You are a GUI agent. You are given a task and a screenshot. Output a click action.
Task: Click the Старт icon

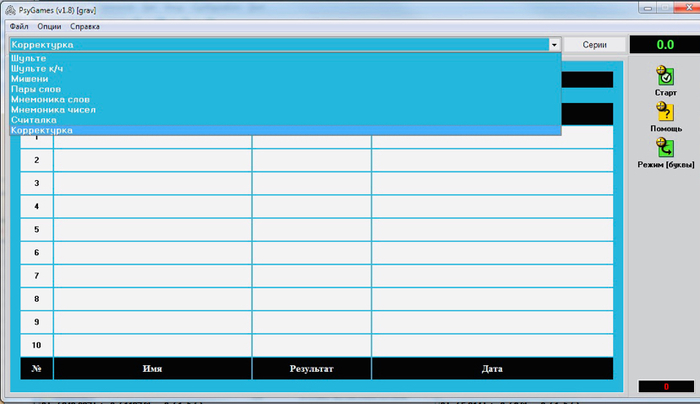click(x=665, y=76)
